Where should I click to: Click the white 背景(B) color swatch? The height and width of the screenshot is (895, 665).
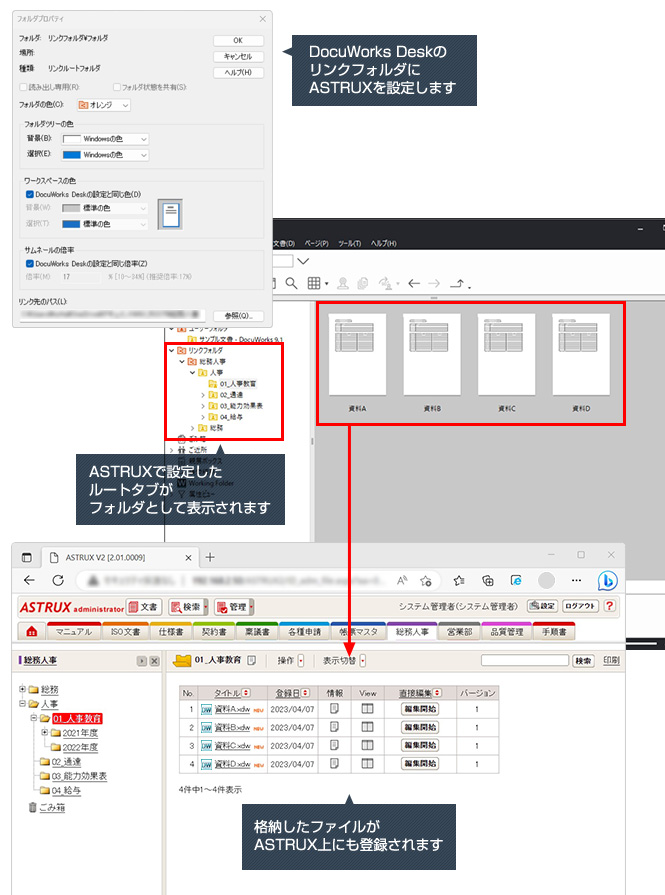coord(71,139)
